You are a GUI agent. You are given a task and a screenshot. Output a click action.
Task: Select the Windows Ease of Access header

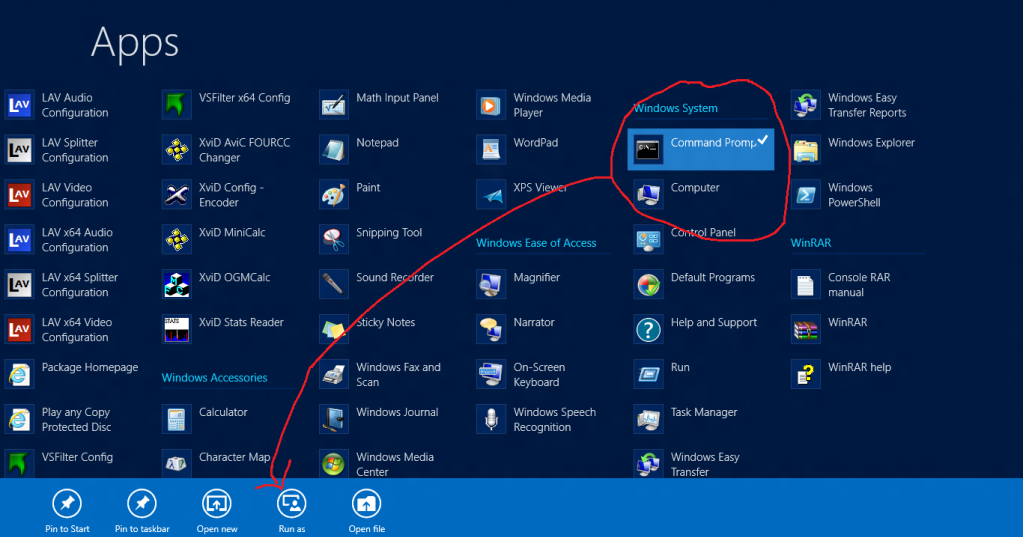click(536, 243)
